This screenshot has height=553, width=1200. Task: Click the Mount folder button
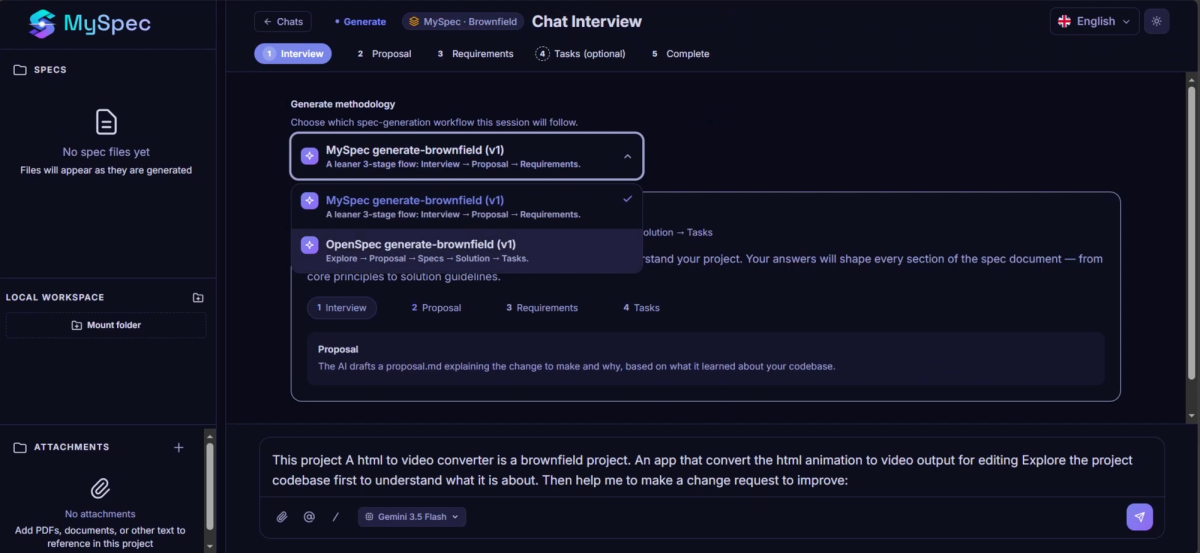106,325
